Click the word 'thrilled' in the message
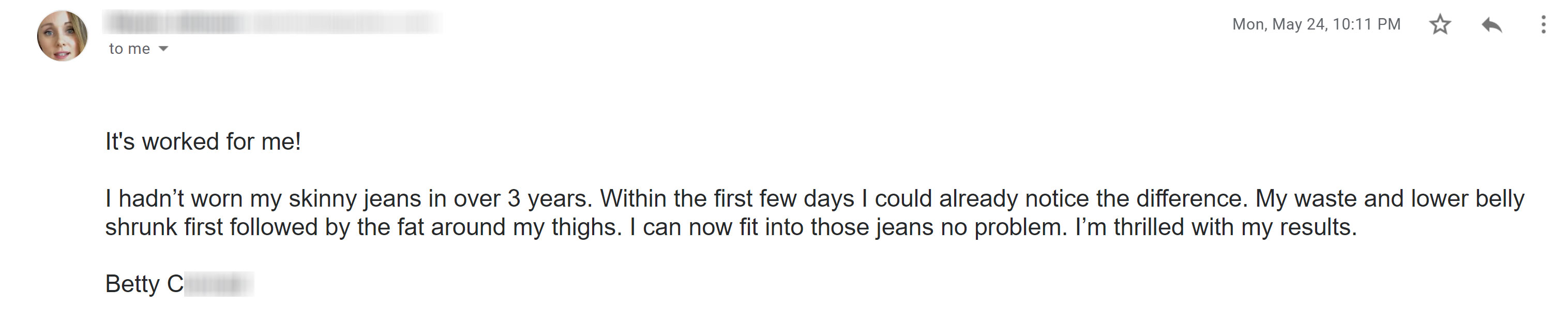1568x318 pixels. pos(1149,227)
